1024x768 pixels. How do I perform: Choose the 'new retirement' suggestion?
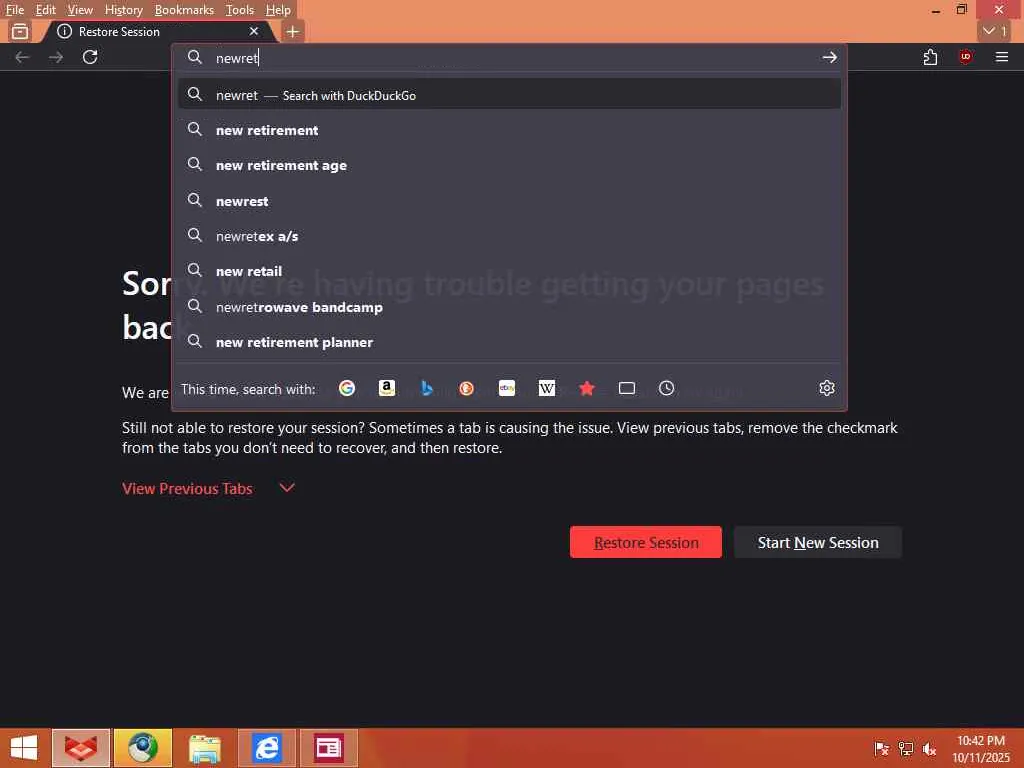(x=509, y=130)
